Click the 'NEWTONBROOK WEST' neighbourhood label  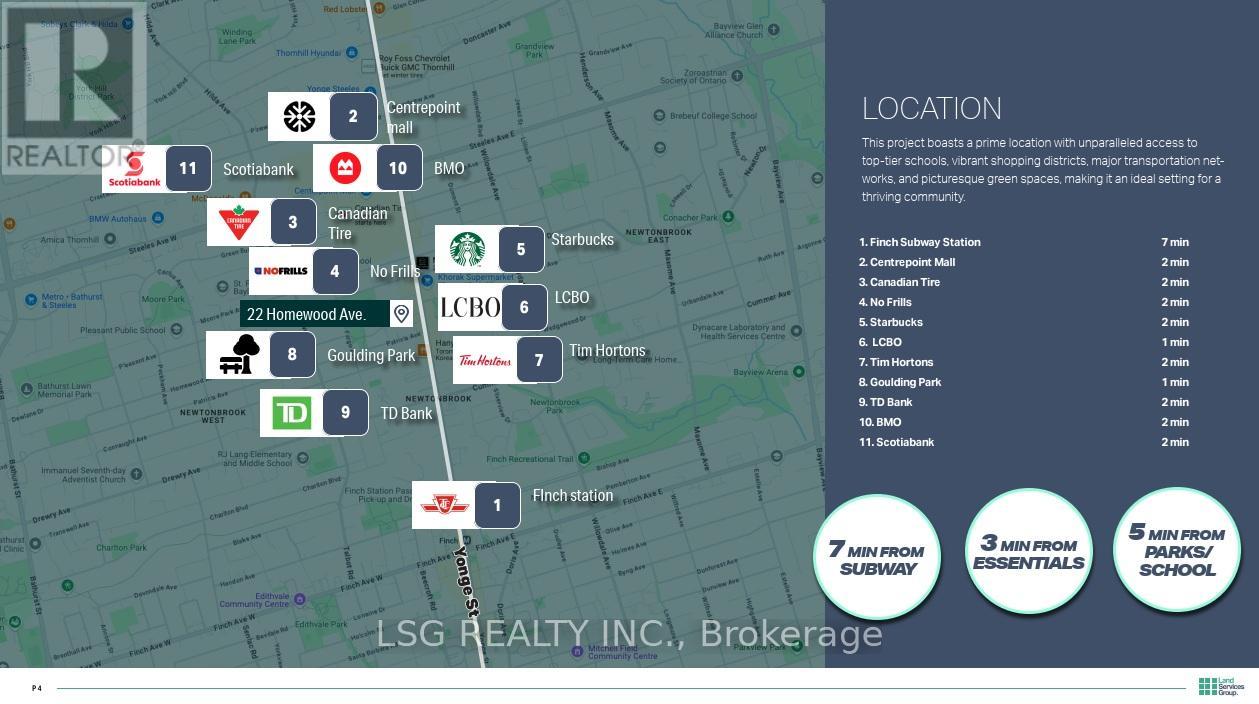coord(212,416)
